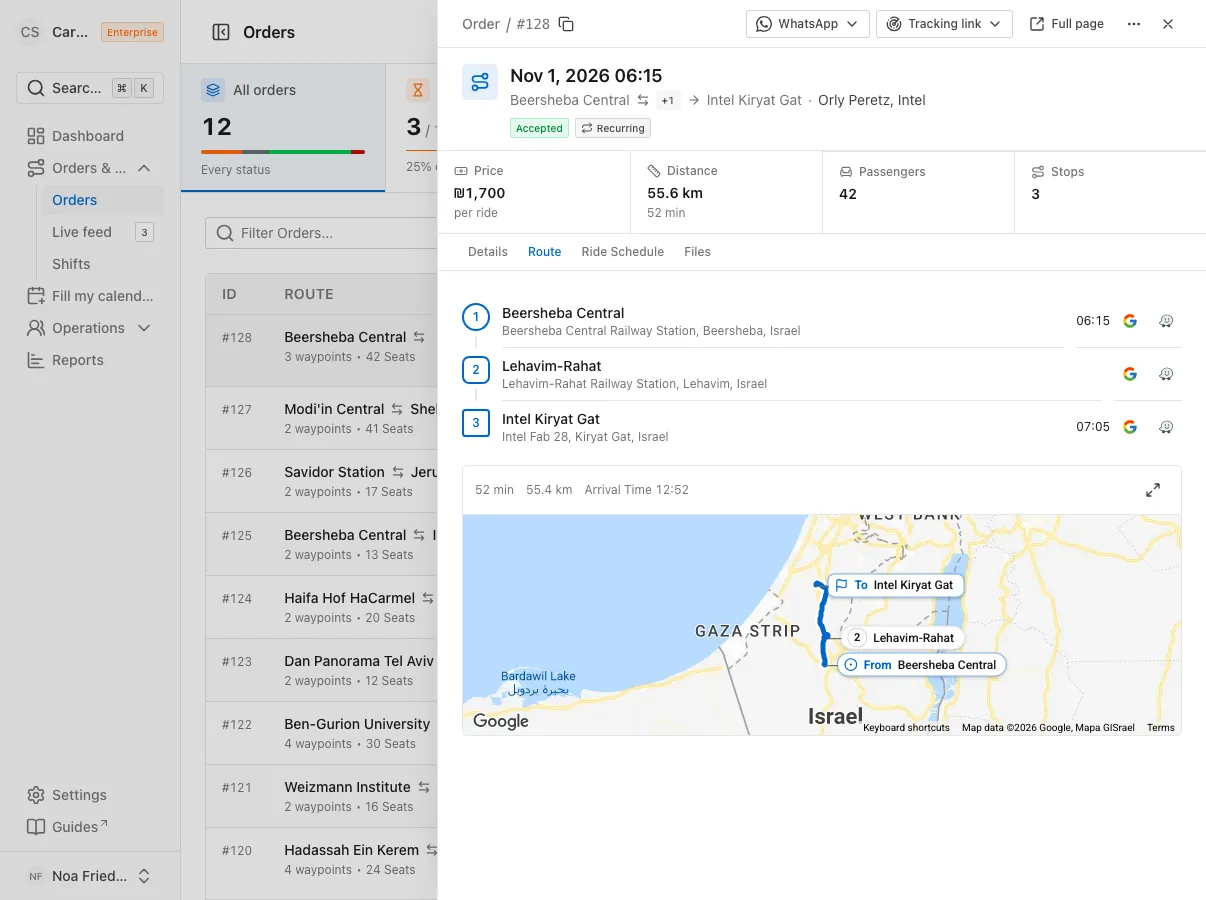This screenshot has height=900, width=1206.
Task: Select the All orders status card
Action: click(x=283, y=128)
